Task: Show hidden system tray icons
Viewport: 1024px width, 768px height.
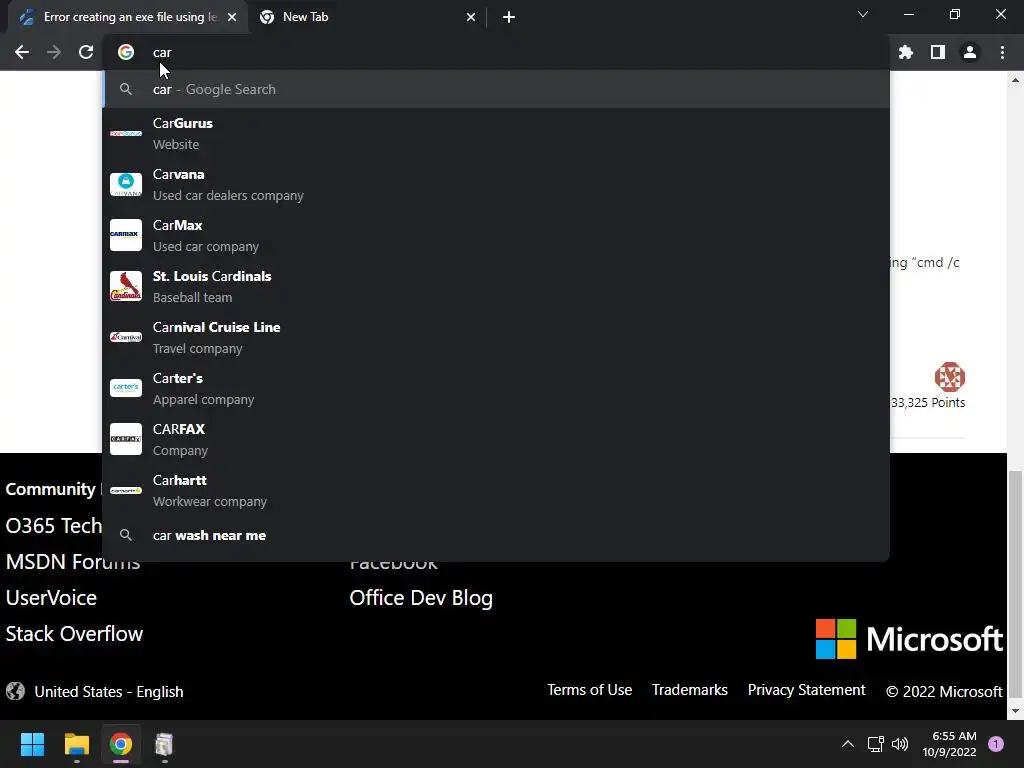Action: coord(848,744)
